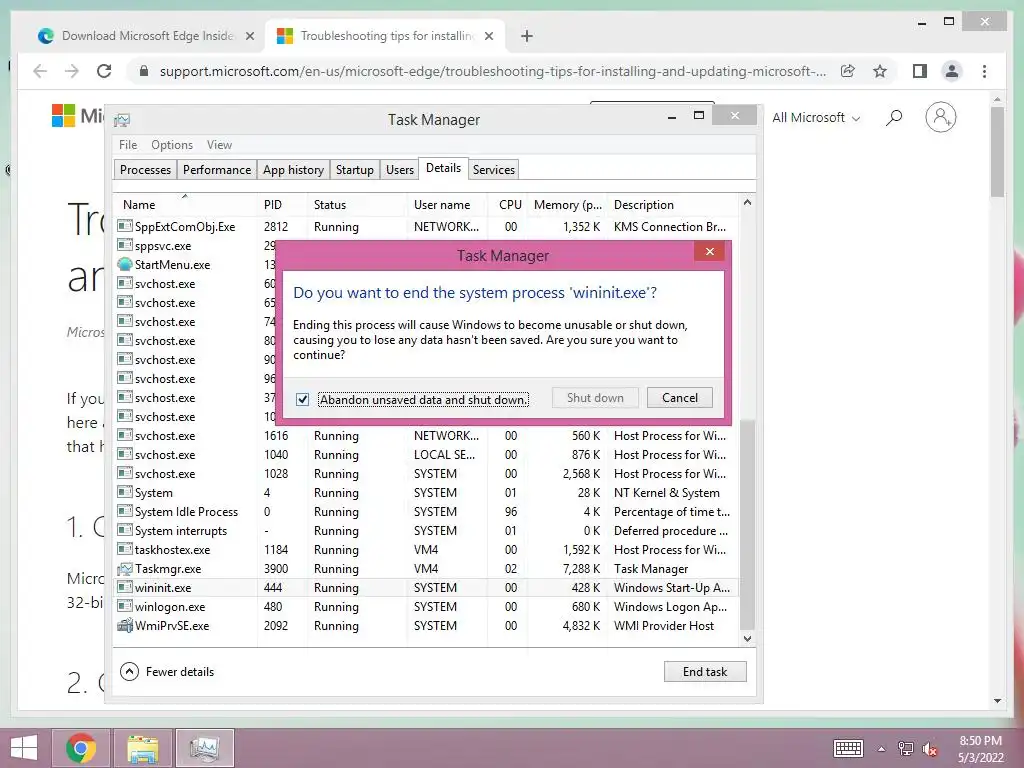Image resolution: width=1024 pixels, height=768 pixels.
Task: Sort by the Status column header
Action: tap(357, 204)
